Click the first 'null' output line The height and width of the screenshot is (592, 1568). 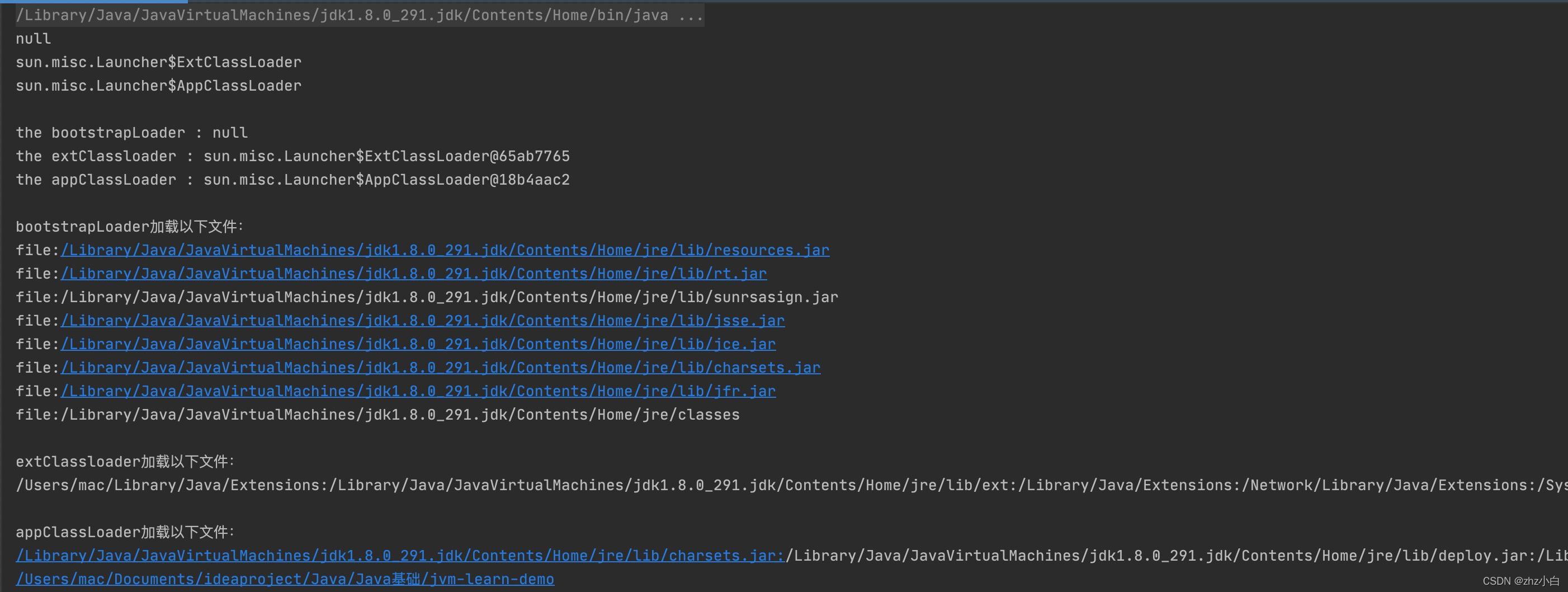pyautogui.click(x=34, y=39)
